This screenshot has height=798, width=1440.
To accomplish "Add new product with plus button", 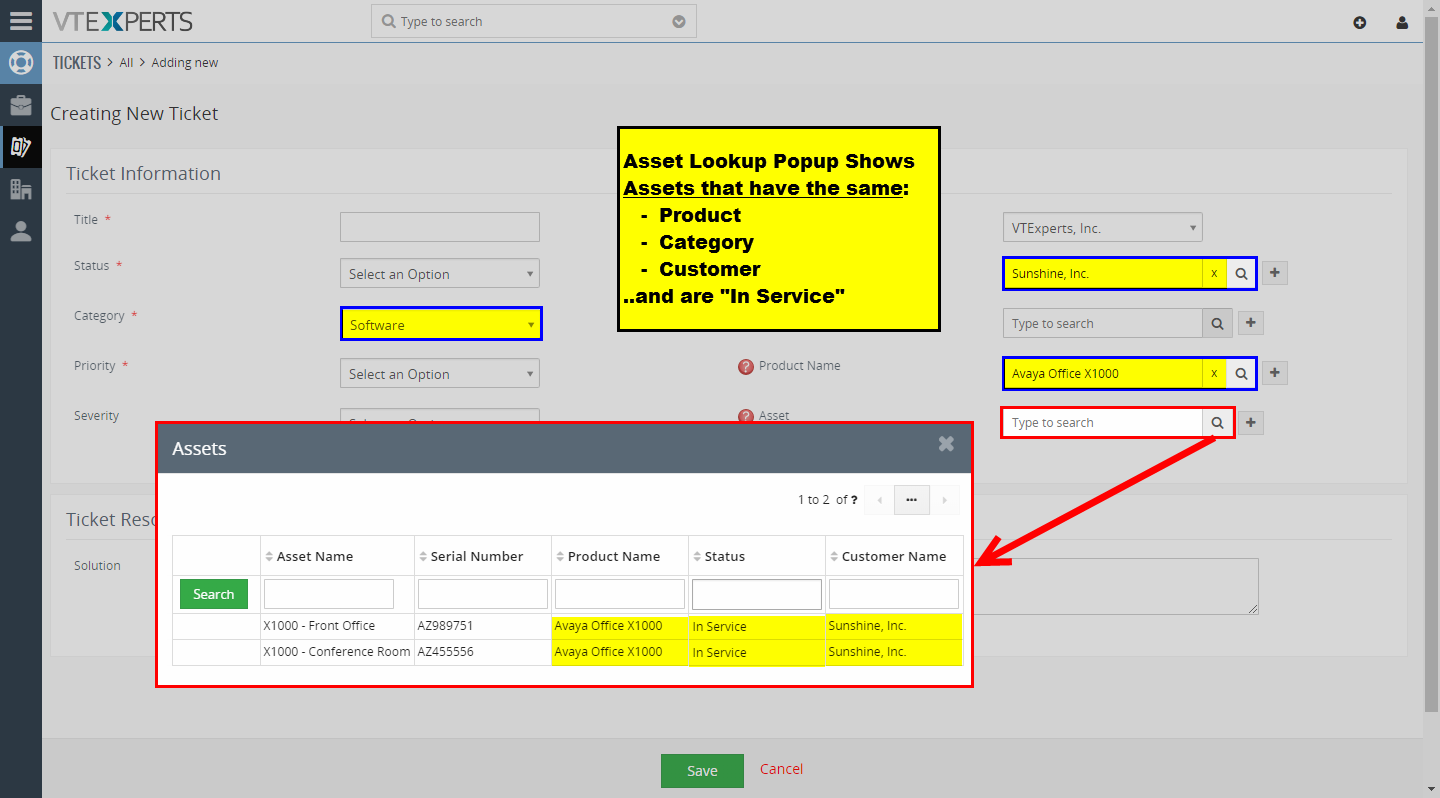I will [x=1274, y=373].
